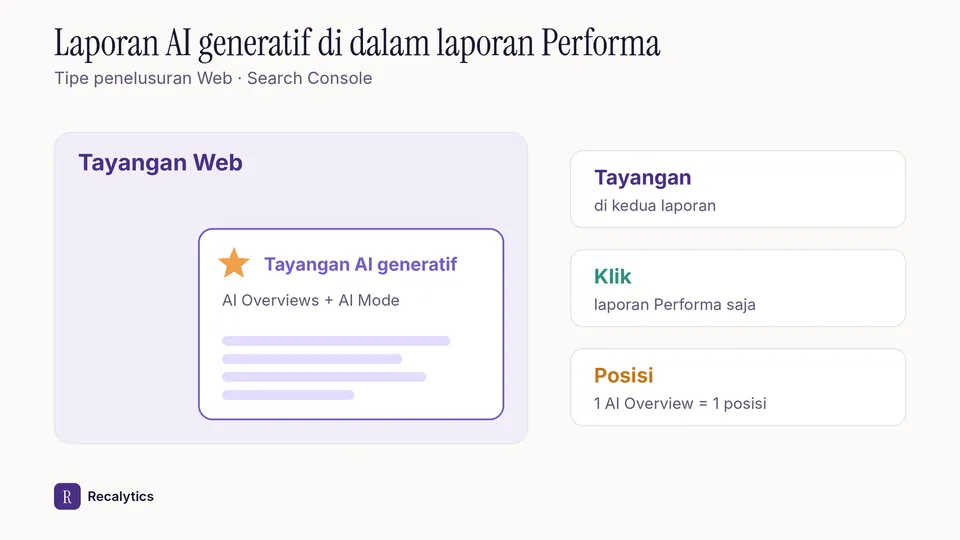
Task: Click the 'di kedua laporan' text
Action: [x=654, y=206]
